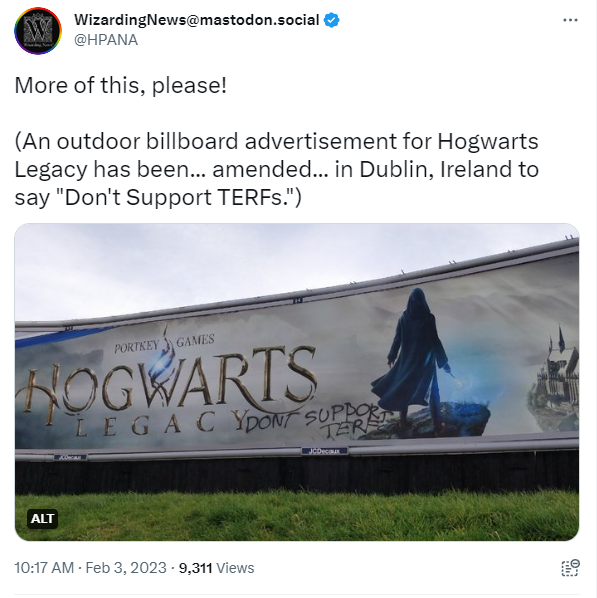Click the tweet text 'More of this, please!'
Viewport: 597px width, 598px height.
121,85
